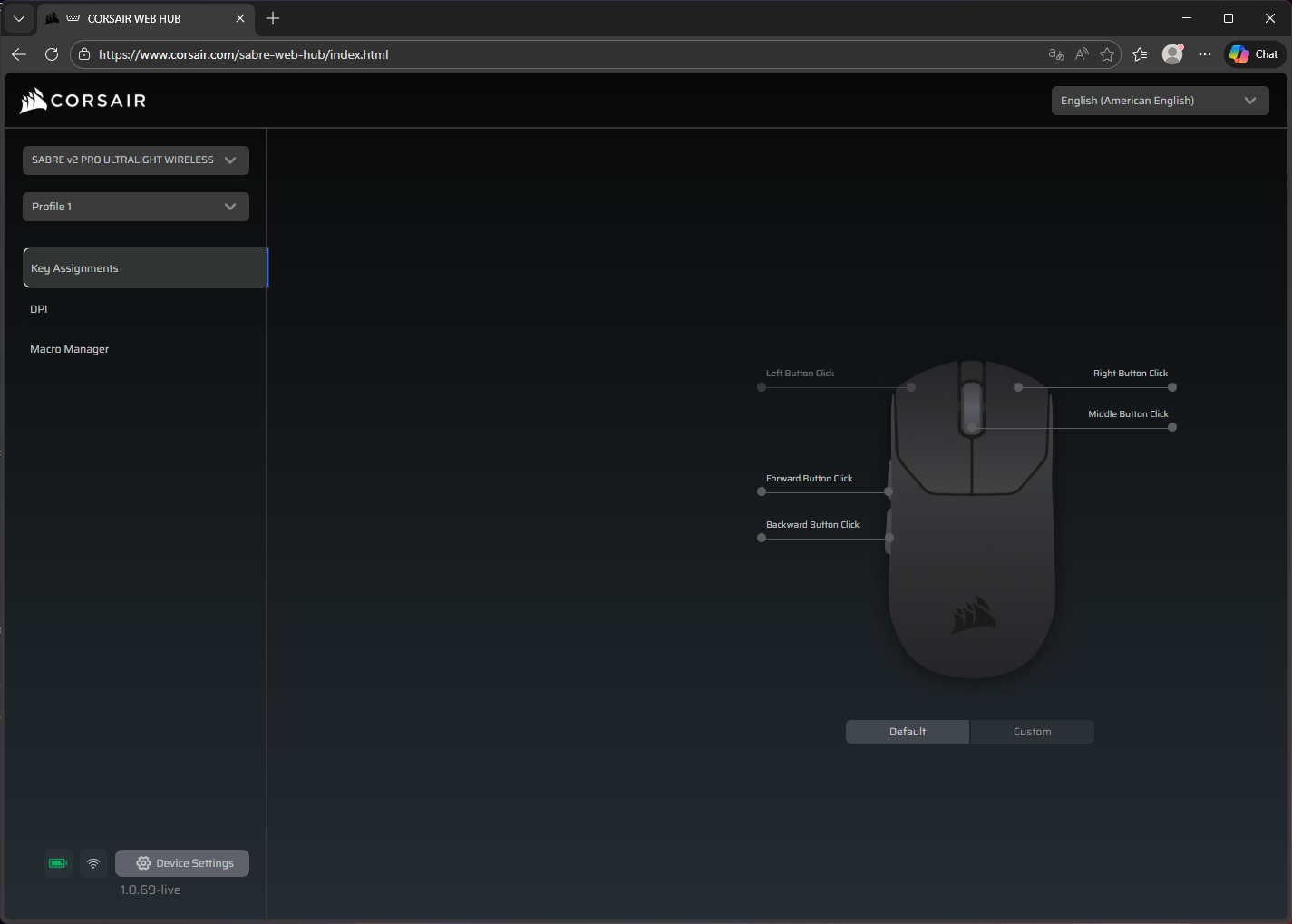Click the wireless connection status icon
The image size is (1292, 924).
coord(93,863)
